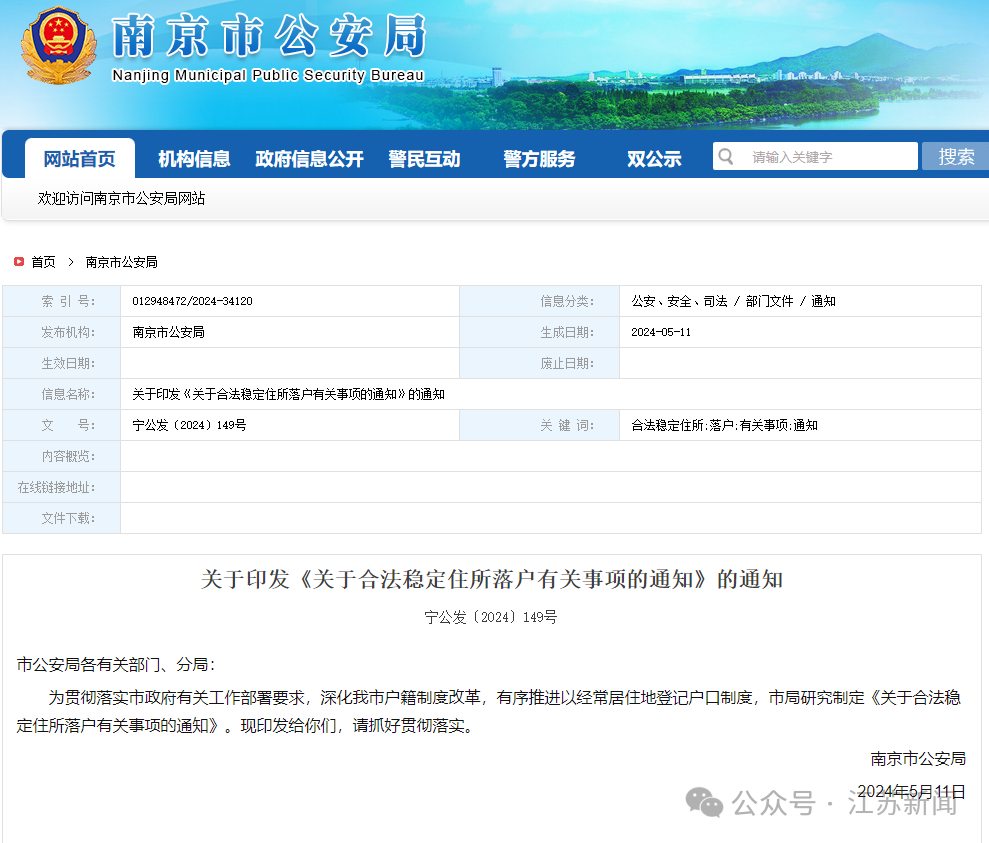
Task: Open the 双公示 menu
Action: tap(653, 157)
